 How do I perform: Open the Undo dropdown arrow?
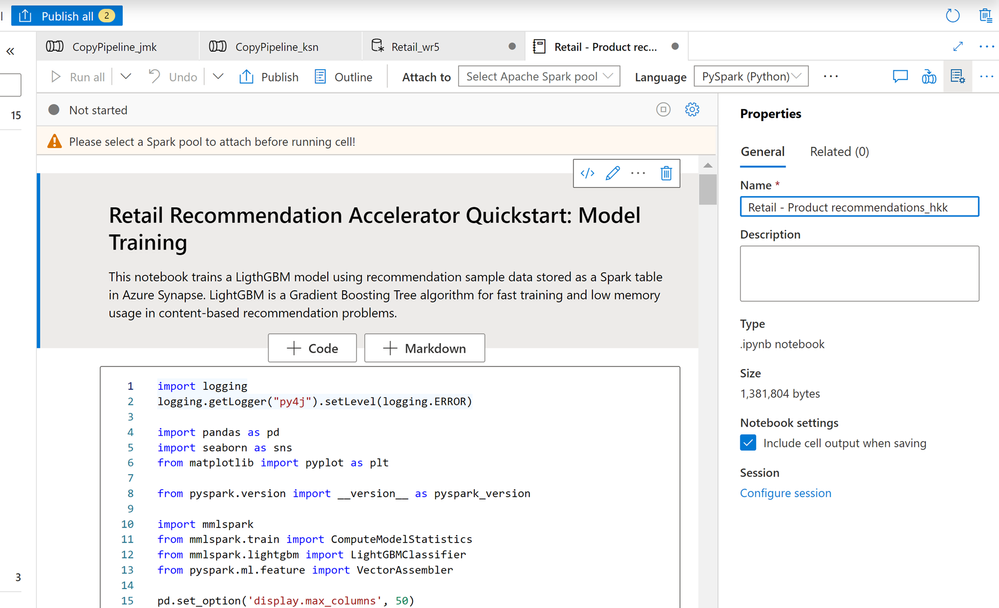pyautogui.click(x=218, y=76)
